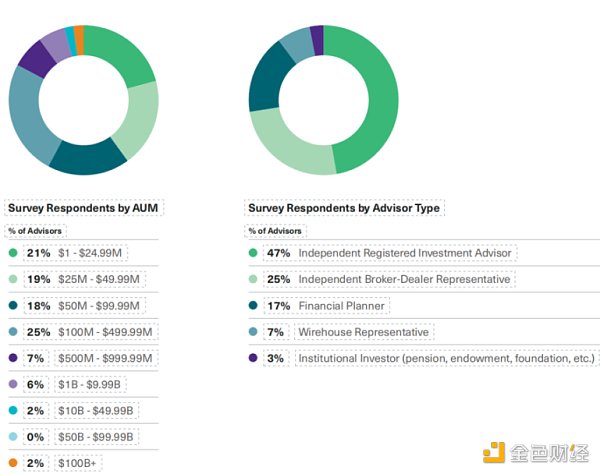Click the orange dot beside $100B+

(13, 463)
